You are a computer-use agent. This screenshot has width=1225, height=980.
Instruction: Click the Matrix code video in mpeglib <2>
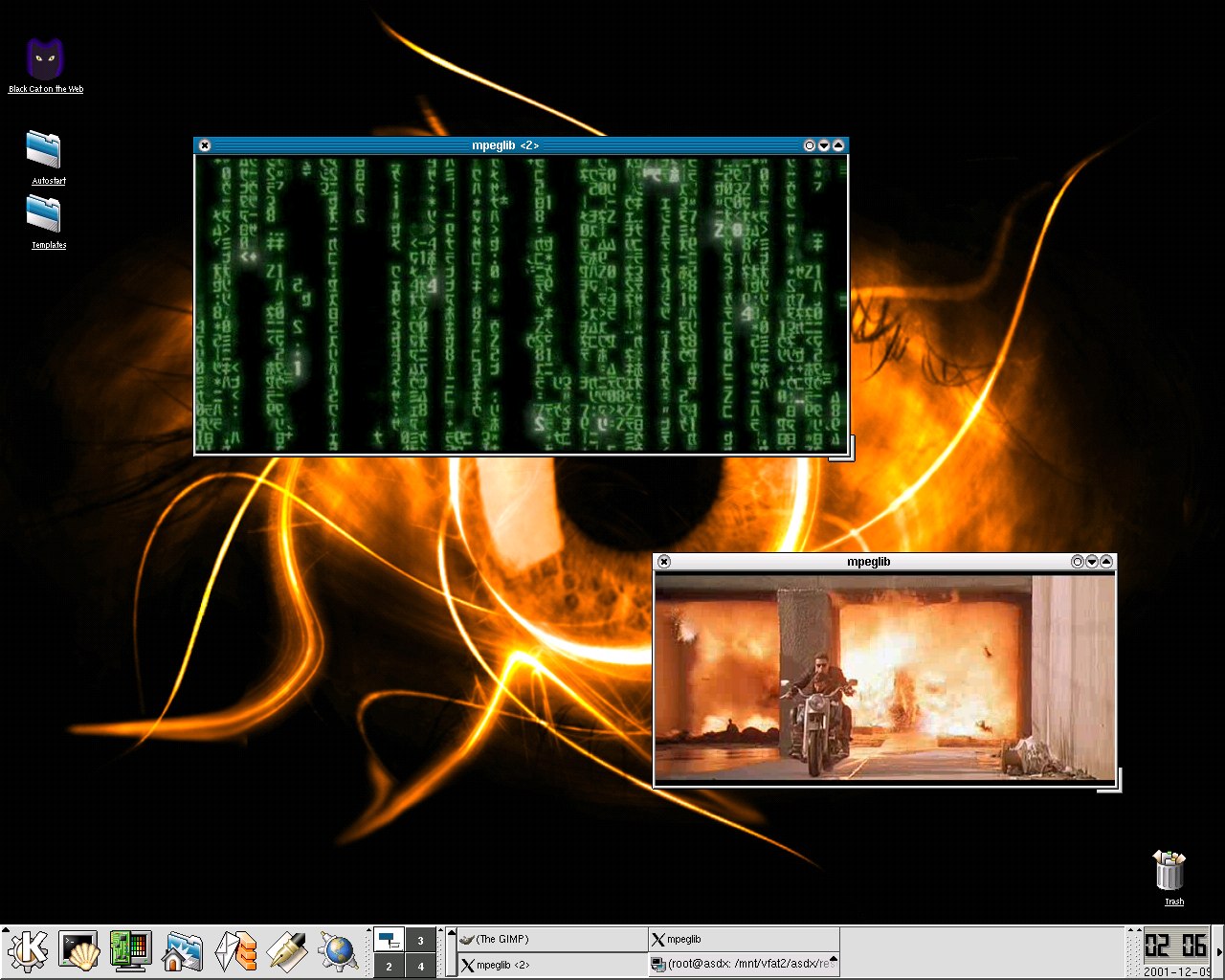[x=521, y=303]
